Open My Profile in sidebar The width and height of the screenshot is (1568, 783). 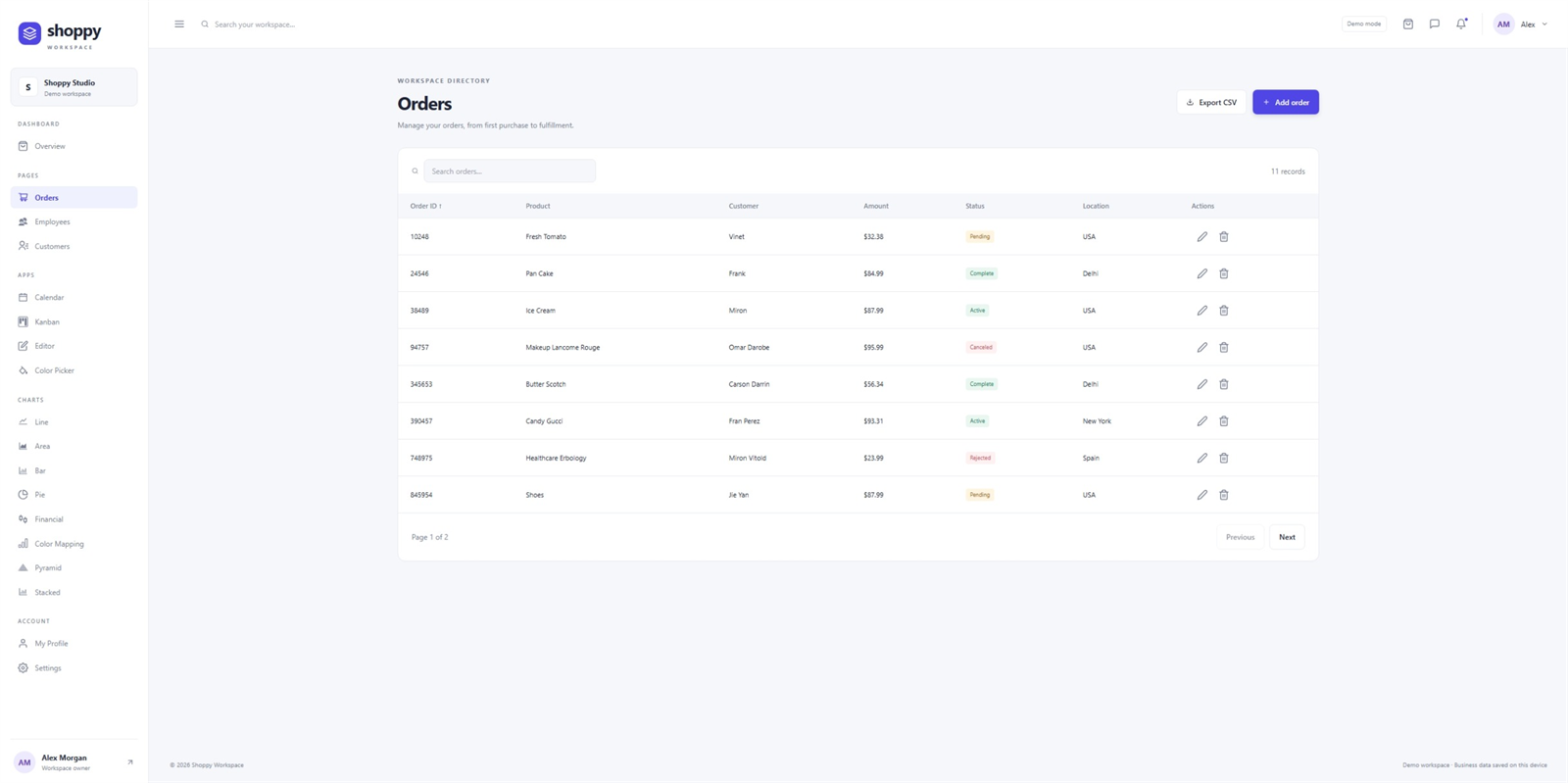(73, 644)
